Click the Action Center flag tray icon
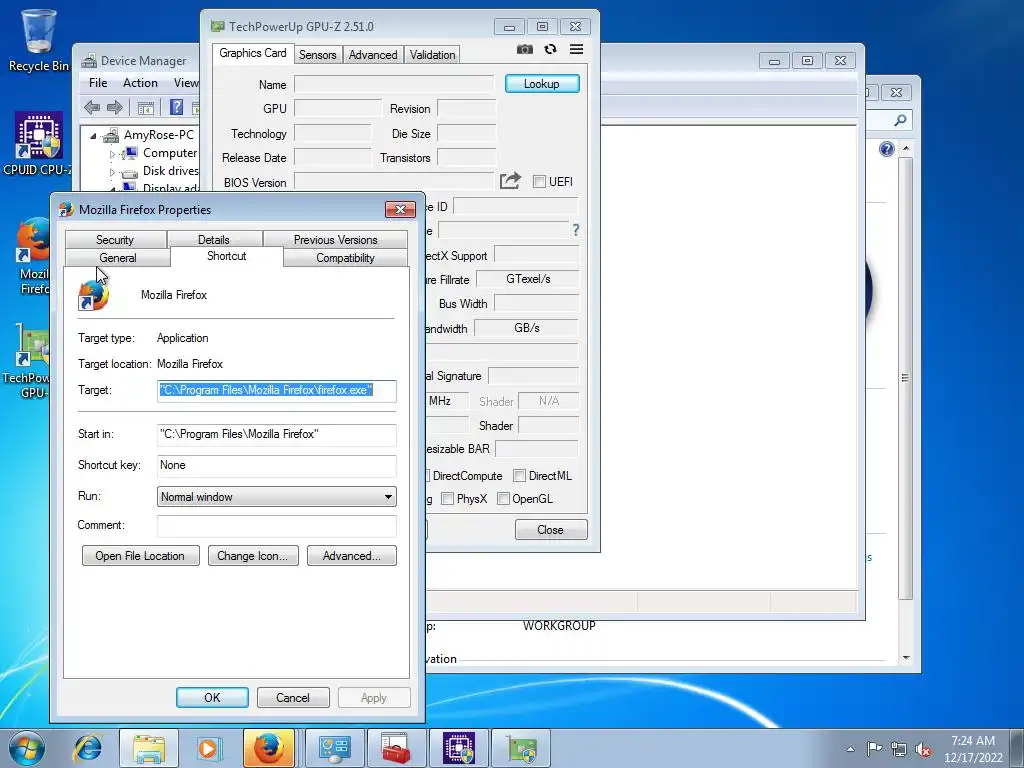This screenshot has width=1024, height=768. point(874,748)
